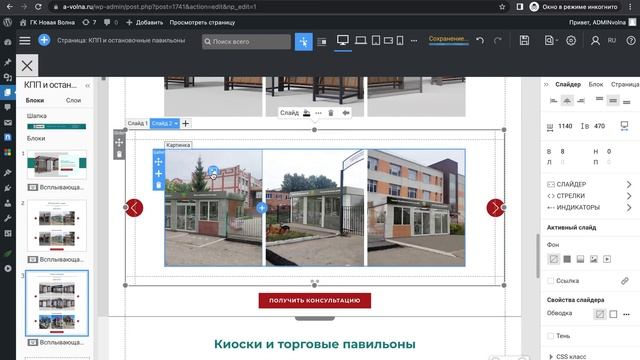Click the search field Поиск всего
The image size is (640, 360).
pyautogui.click(x=246, y=41)
